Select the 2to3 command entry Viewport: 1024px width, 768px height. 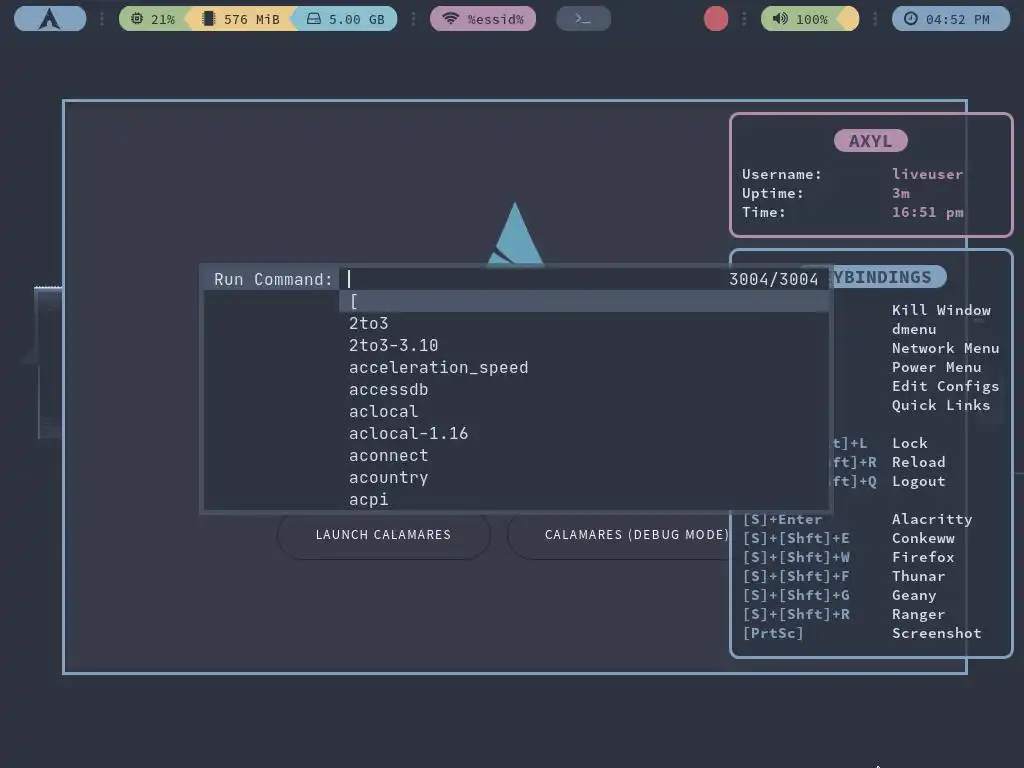click(x=584, y=323)
